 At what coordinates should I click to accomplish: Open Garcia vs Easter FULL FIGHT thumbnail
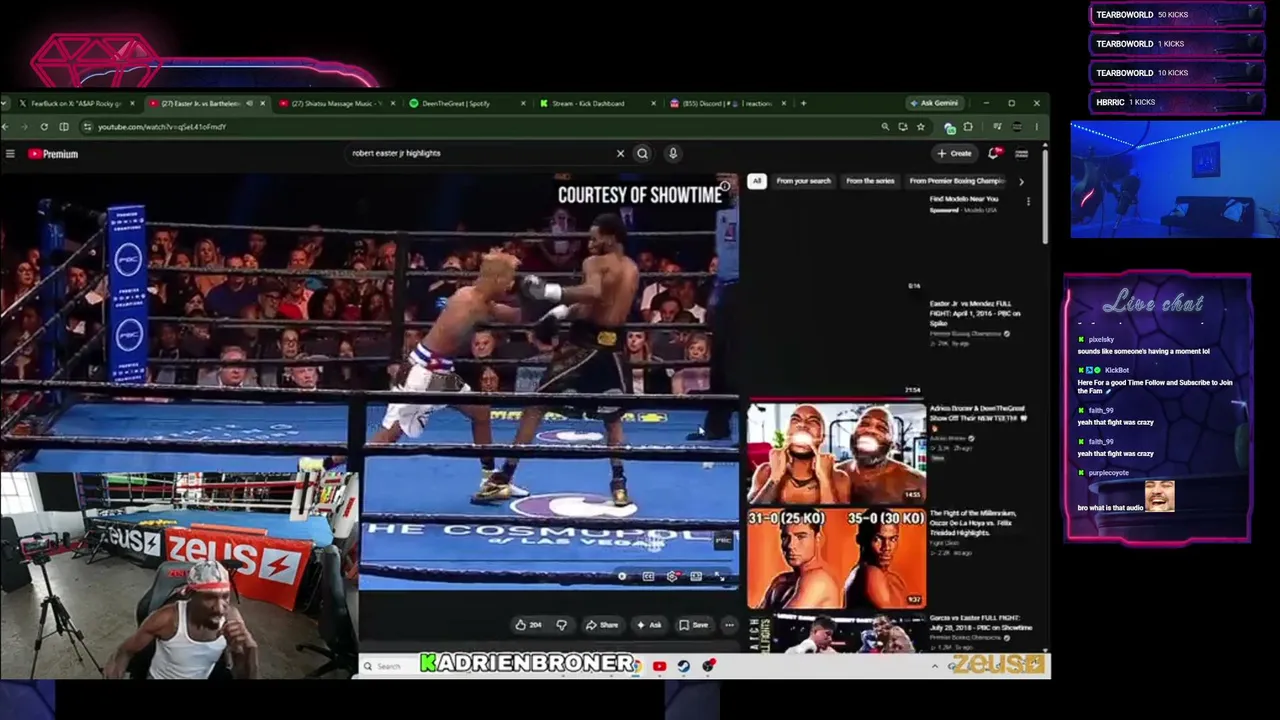(837, 635)
